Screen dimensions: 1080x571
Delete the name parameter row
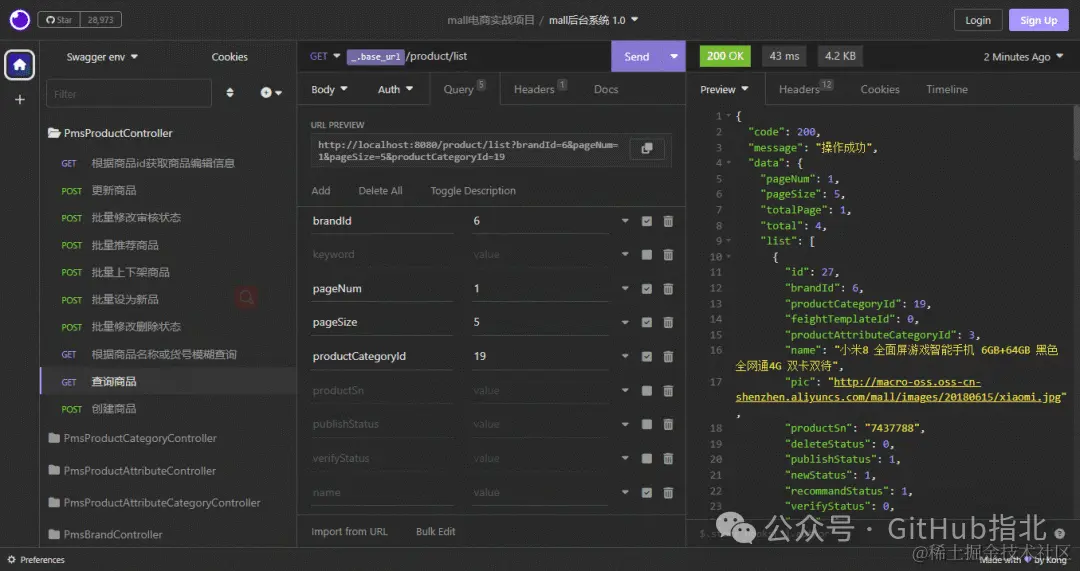click(668, 492)
